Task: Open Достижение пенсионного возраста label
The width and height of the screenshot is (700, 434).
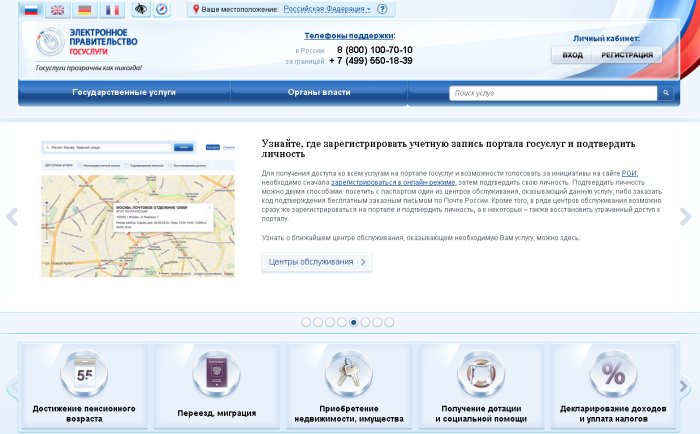Action: 84,413
